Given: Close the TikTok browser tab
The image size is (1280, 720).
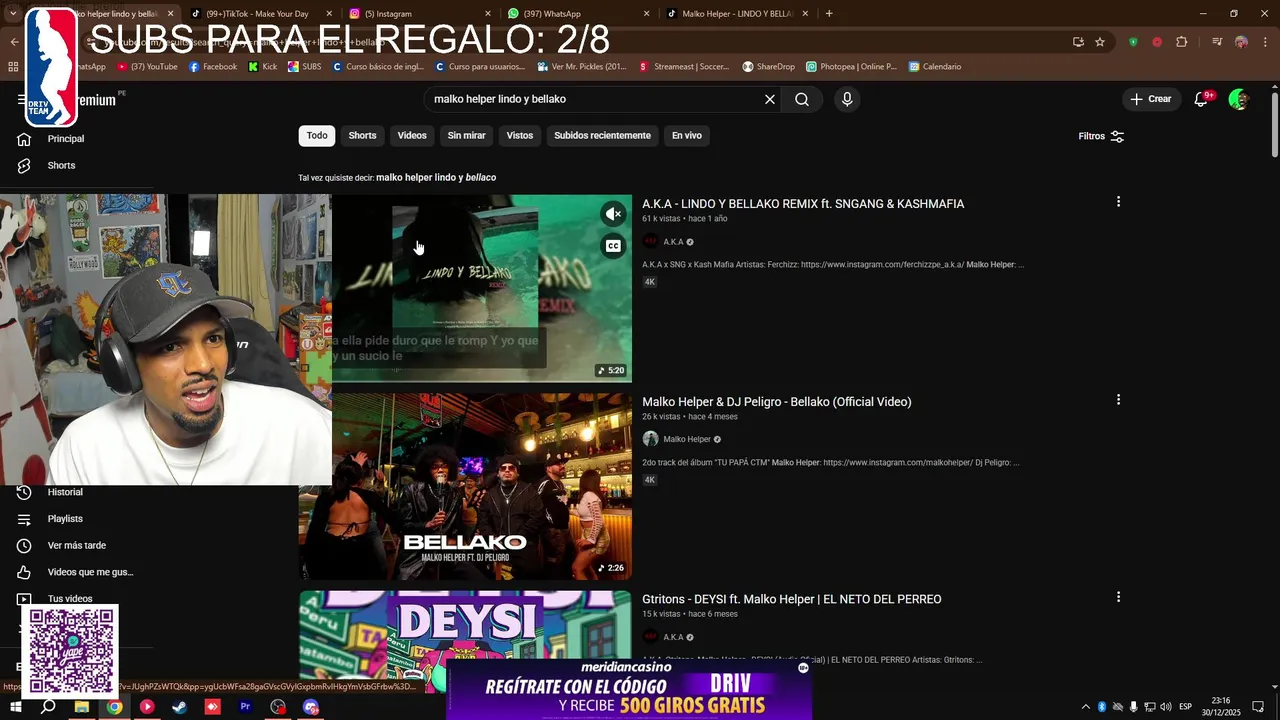Looking at the screenshot, I should (329, 14).
